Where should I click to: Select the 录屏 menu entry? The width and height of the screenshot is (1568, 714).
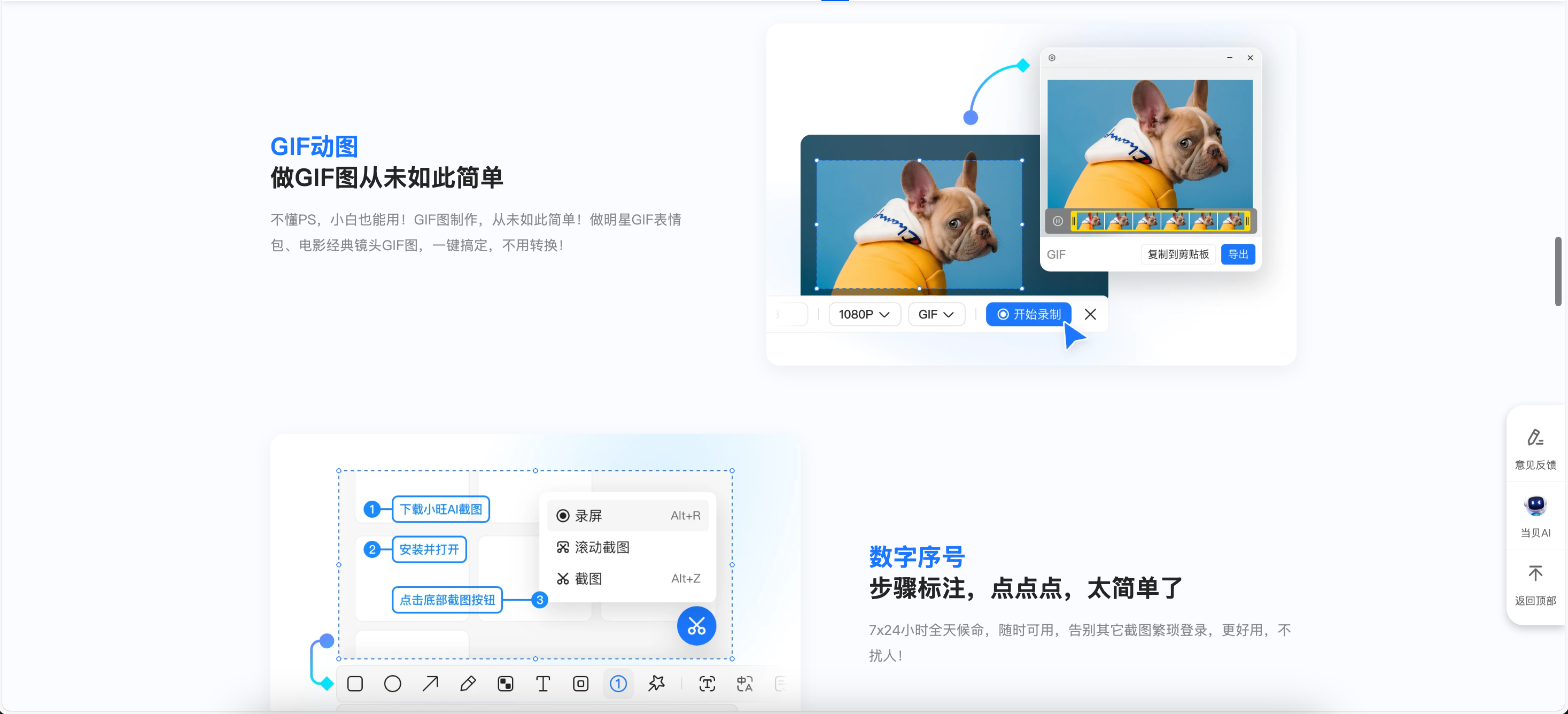(x=627, y=516)
